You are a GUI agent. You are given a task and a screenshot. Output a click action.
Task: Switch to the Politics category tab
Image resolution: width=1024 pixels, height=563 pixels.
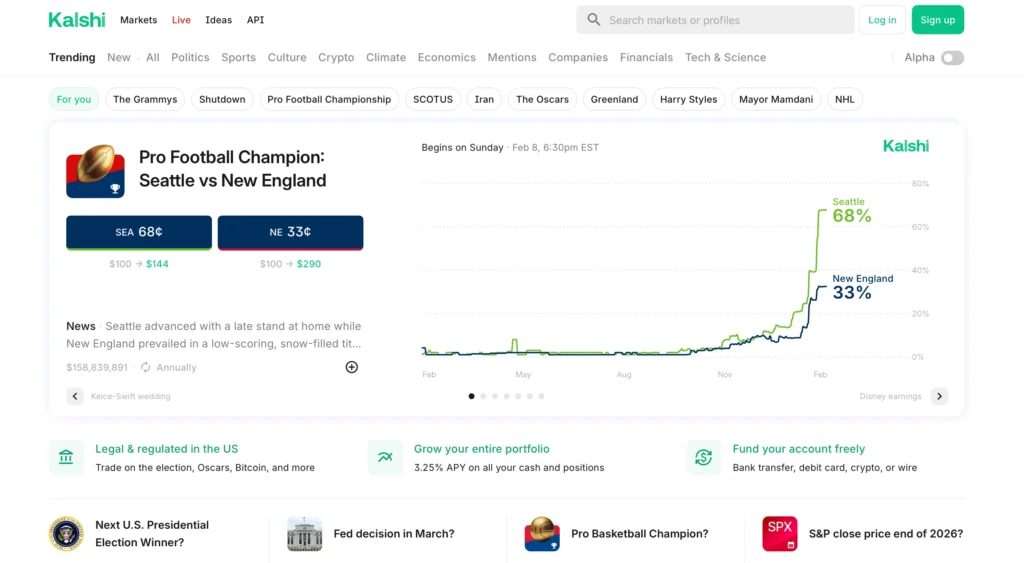[x=190, y=58]
